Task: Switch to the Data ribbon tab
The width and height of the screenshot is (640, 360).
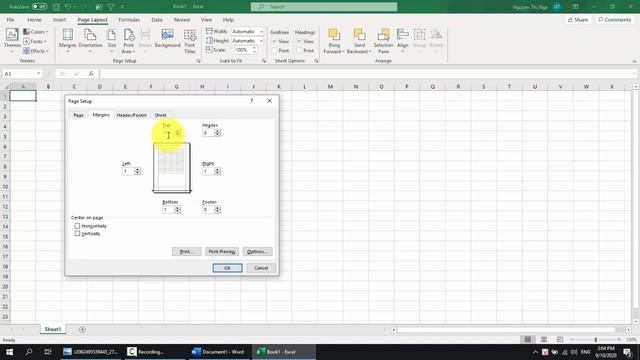Action: [x=157, y=20]
